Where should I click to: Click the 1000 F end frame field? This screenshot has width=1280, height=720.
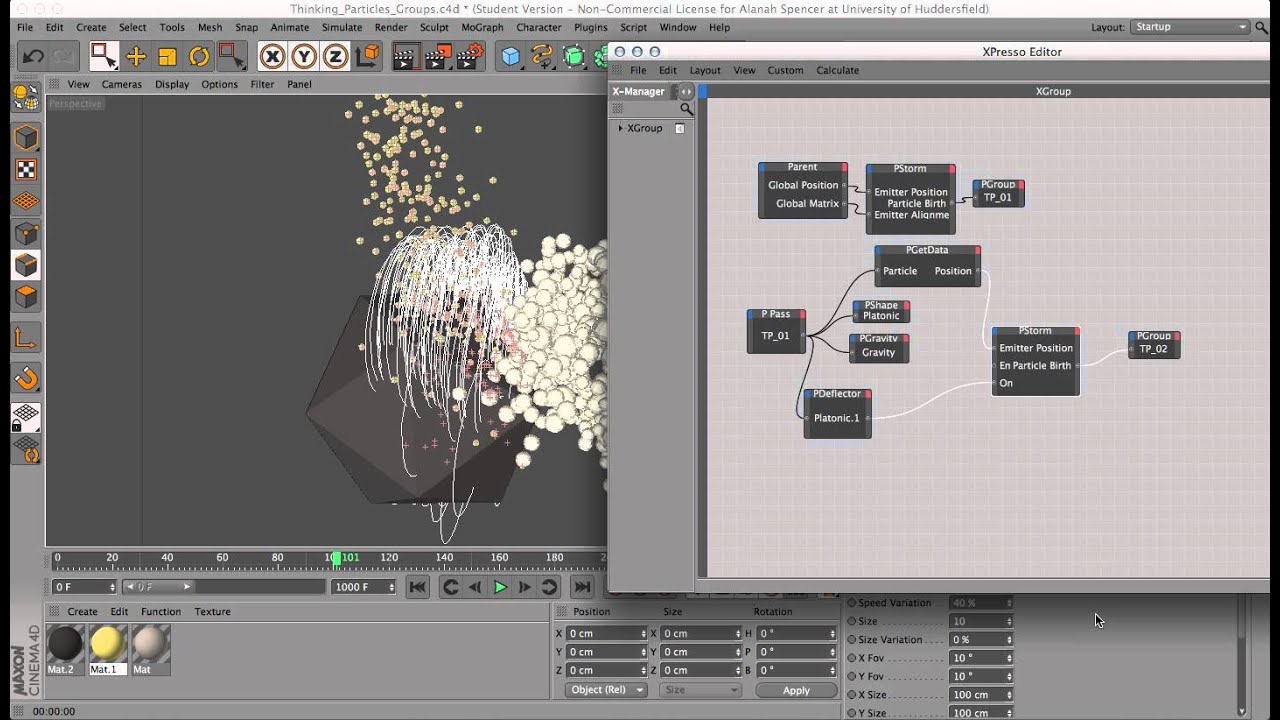coord(363,587)
